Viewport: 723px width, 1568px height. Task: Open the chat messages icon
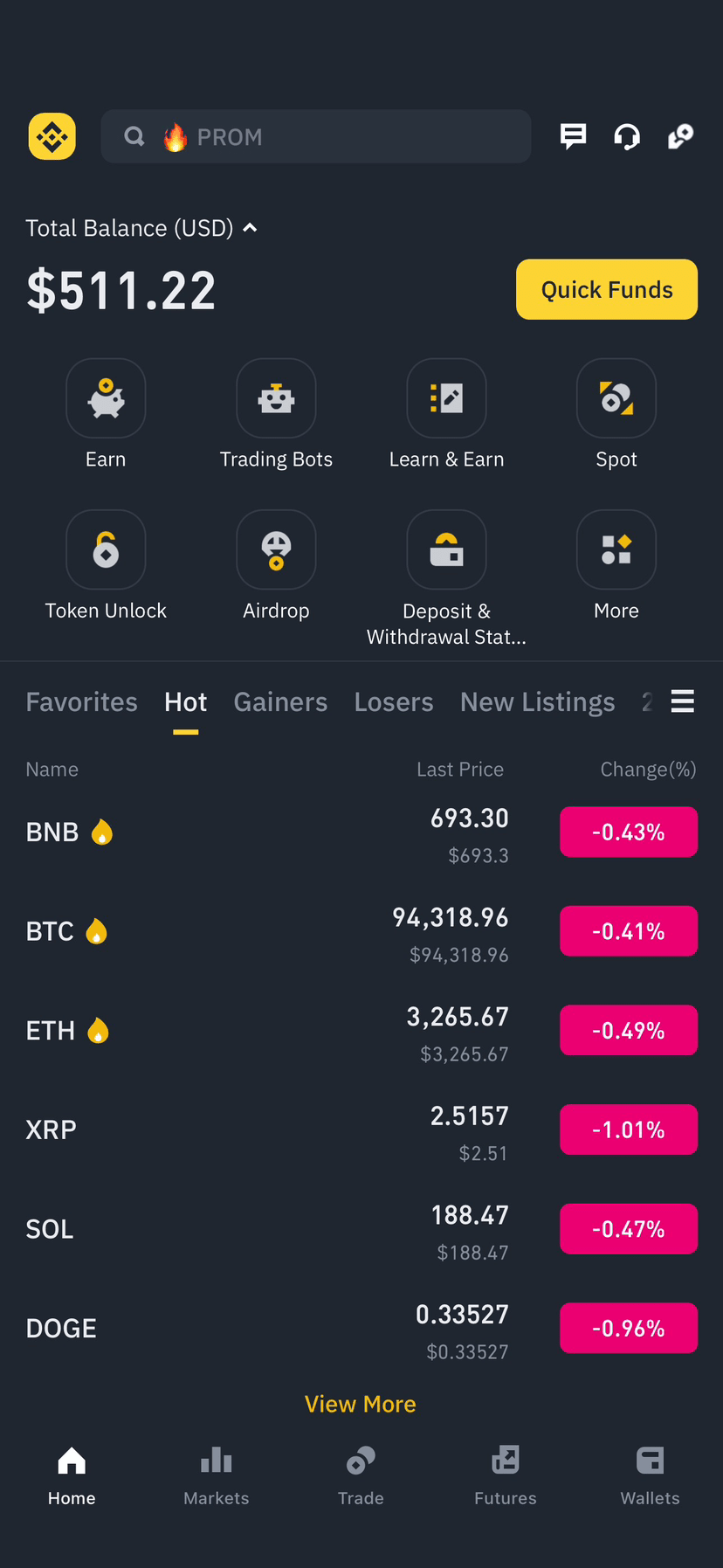click(x=573, y=136)
